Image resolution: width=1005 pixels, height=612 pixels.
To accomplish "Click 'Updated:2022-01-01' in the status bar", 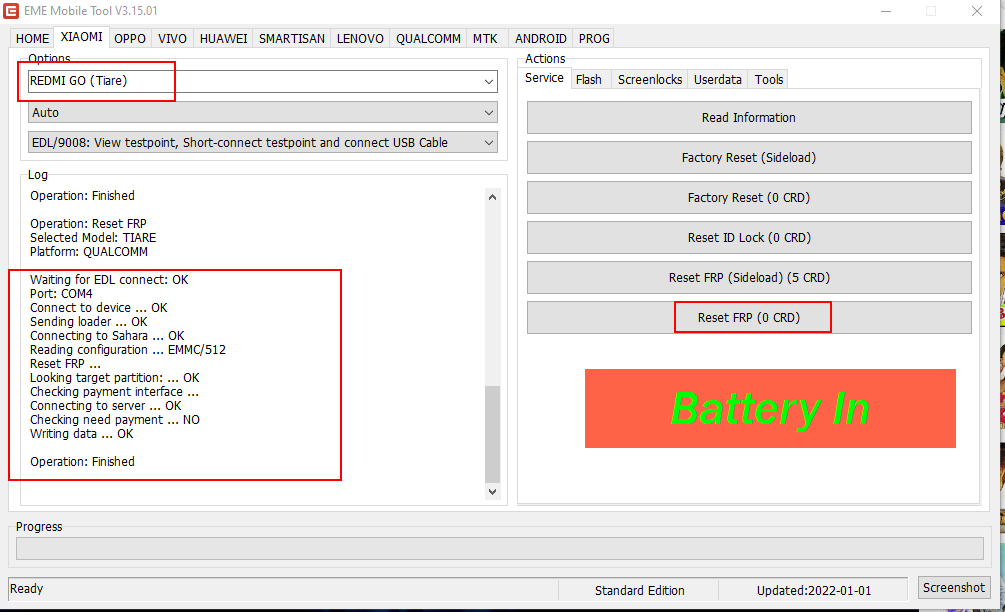I will 813,590.
